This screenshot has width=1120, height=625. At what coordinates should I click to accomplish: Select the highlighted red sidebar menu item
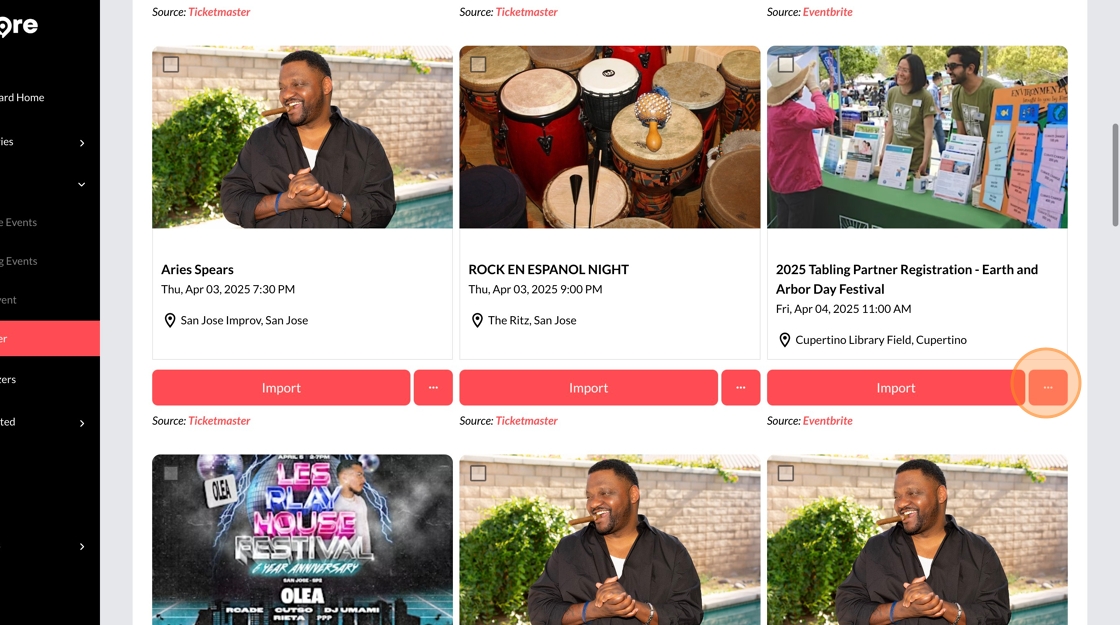(50, 339)
